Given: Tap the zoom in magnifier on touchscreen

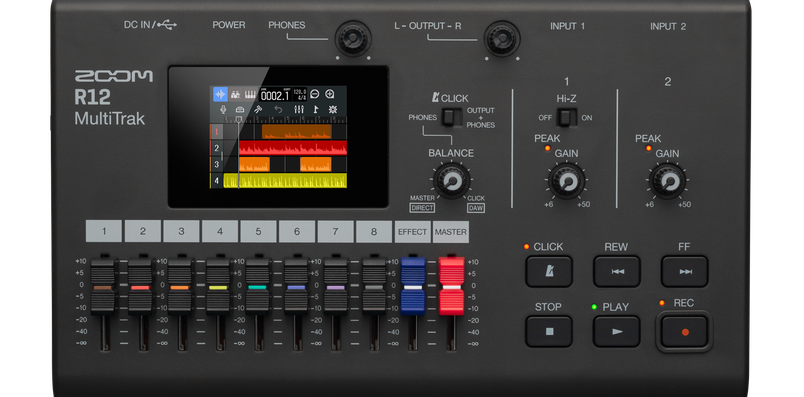Looking at the screenshot, I should point(330,94).
